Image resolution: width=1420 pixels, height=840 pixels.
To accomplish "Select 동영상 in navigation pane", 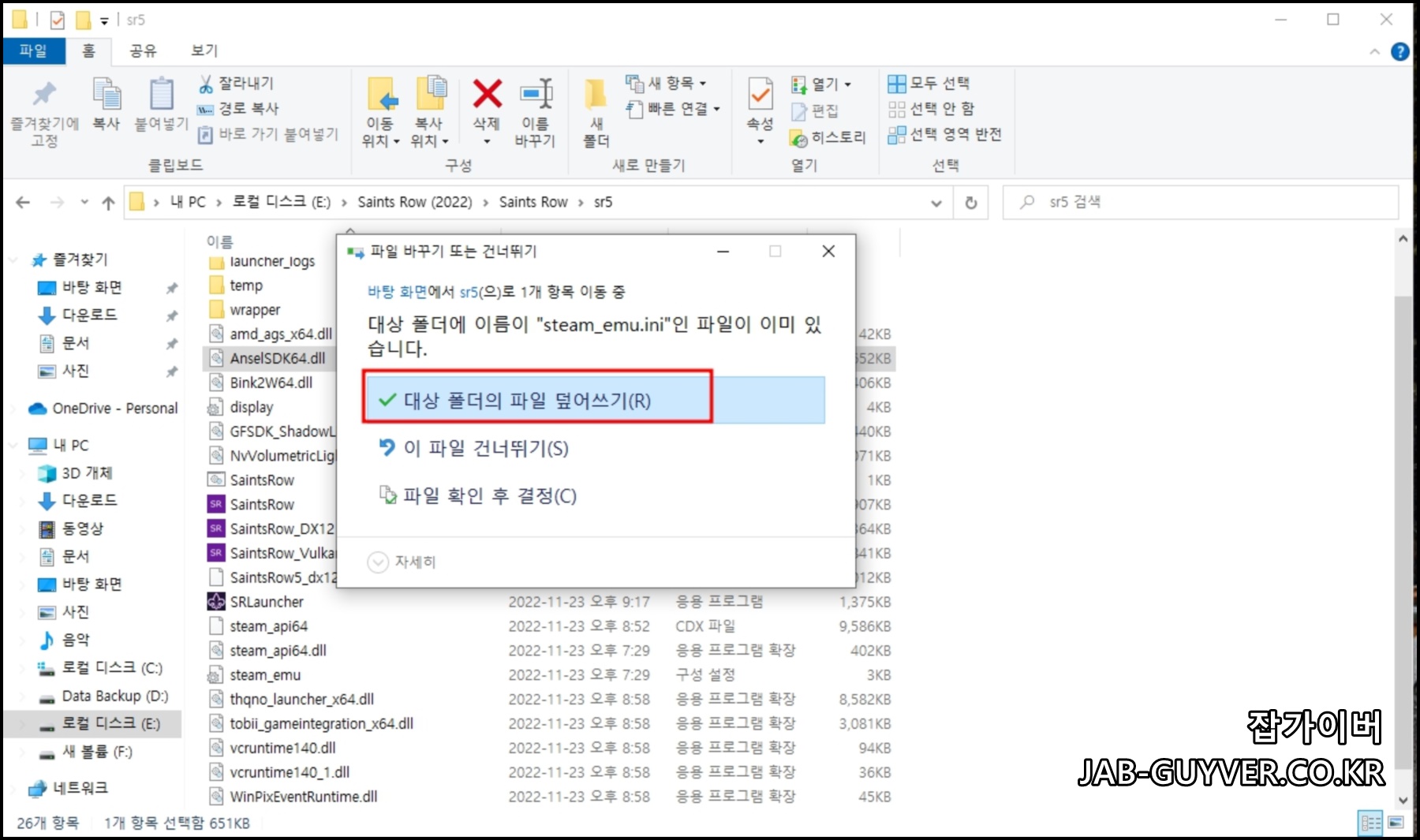I will (x=73, y=528).
